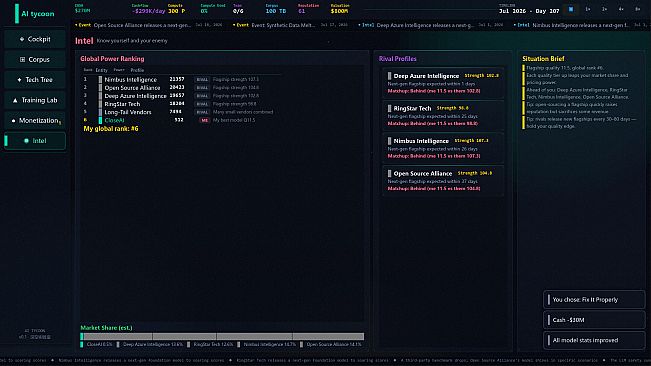
Task: Select Open Source Alliance row in power ranking
Action: (181, 88)
